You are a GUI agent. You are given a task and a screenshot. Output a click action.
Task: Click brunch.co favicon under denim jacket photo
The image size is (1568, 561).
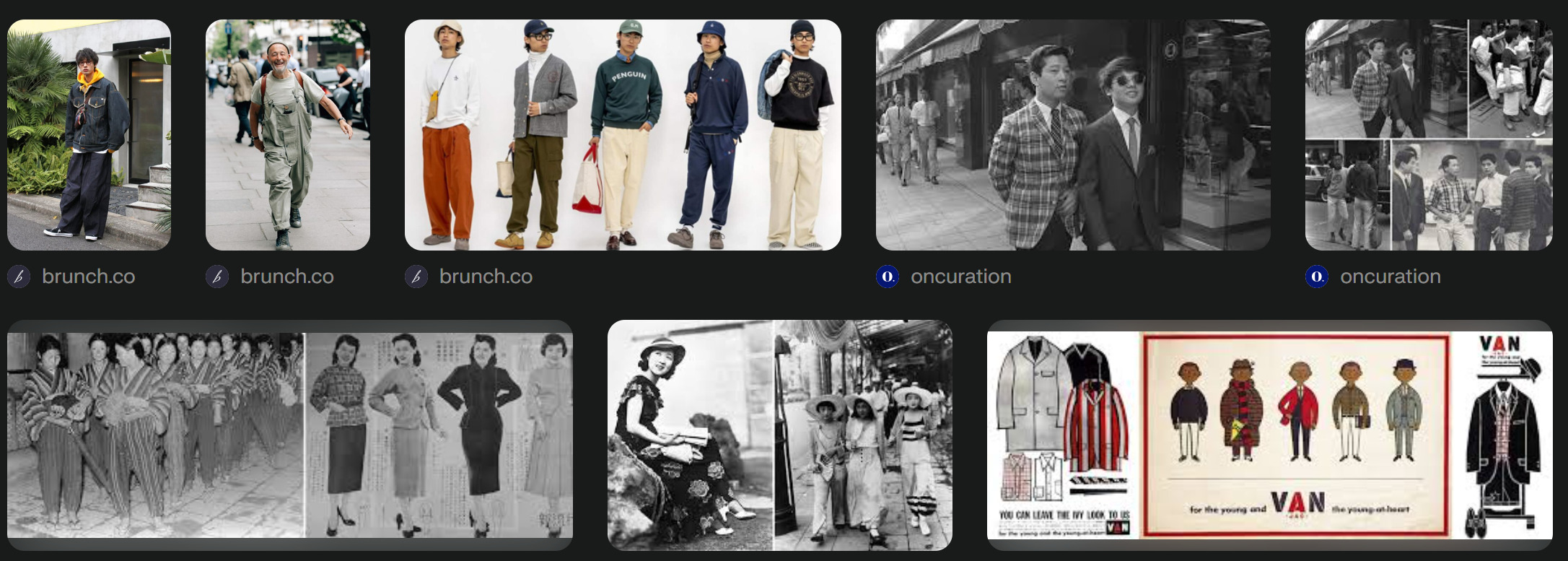point(19,277)
